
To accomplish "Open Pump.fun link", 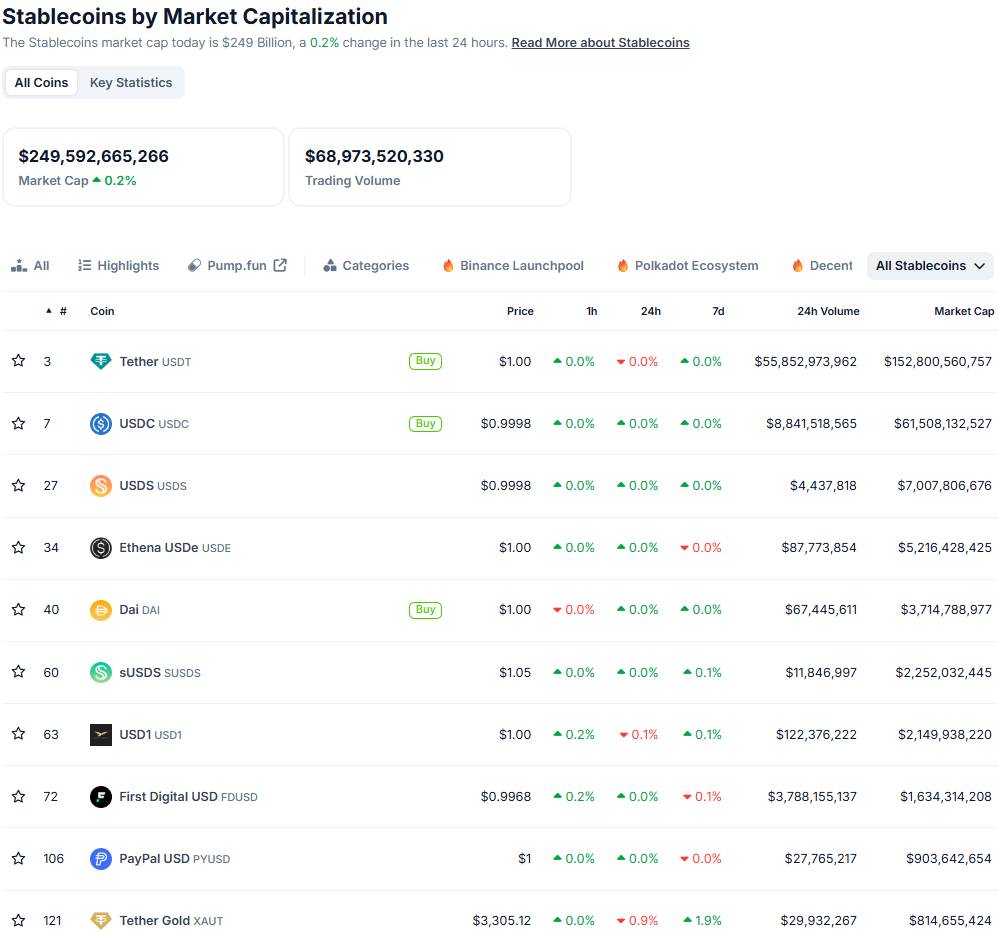I will pyautogui.click(x=237, y=265).
